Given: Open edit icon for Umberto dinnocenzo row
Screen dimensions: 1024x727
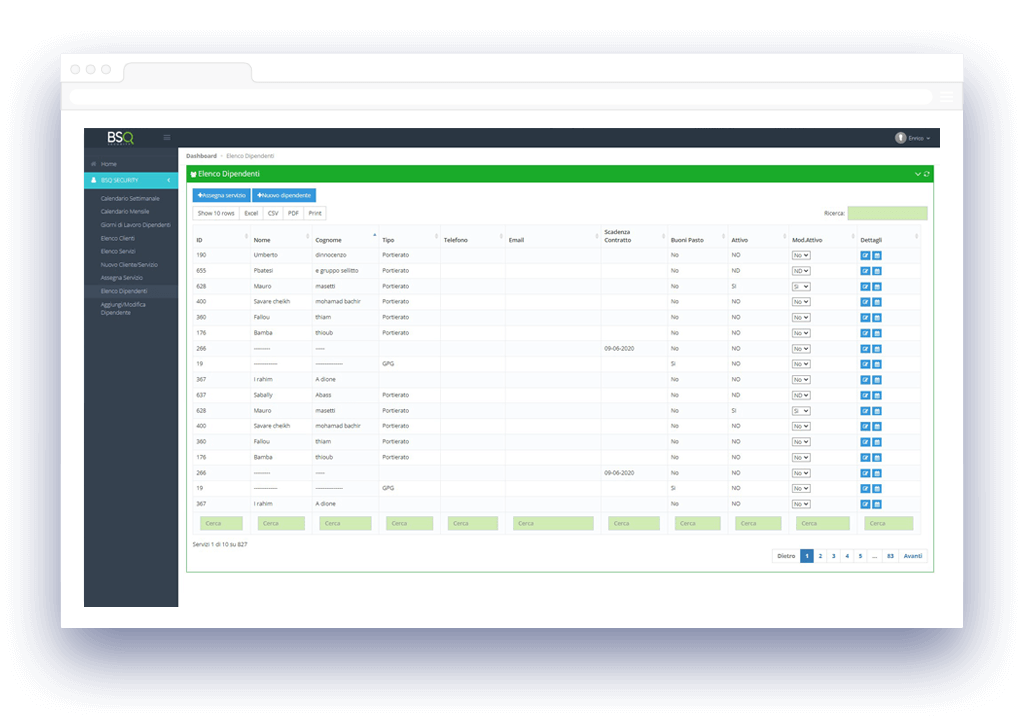Looking at the screenshot, I should point(865,255).
